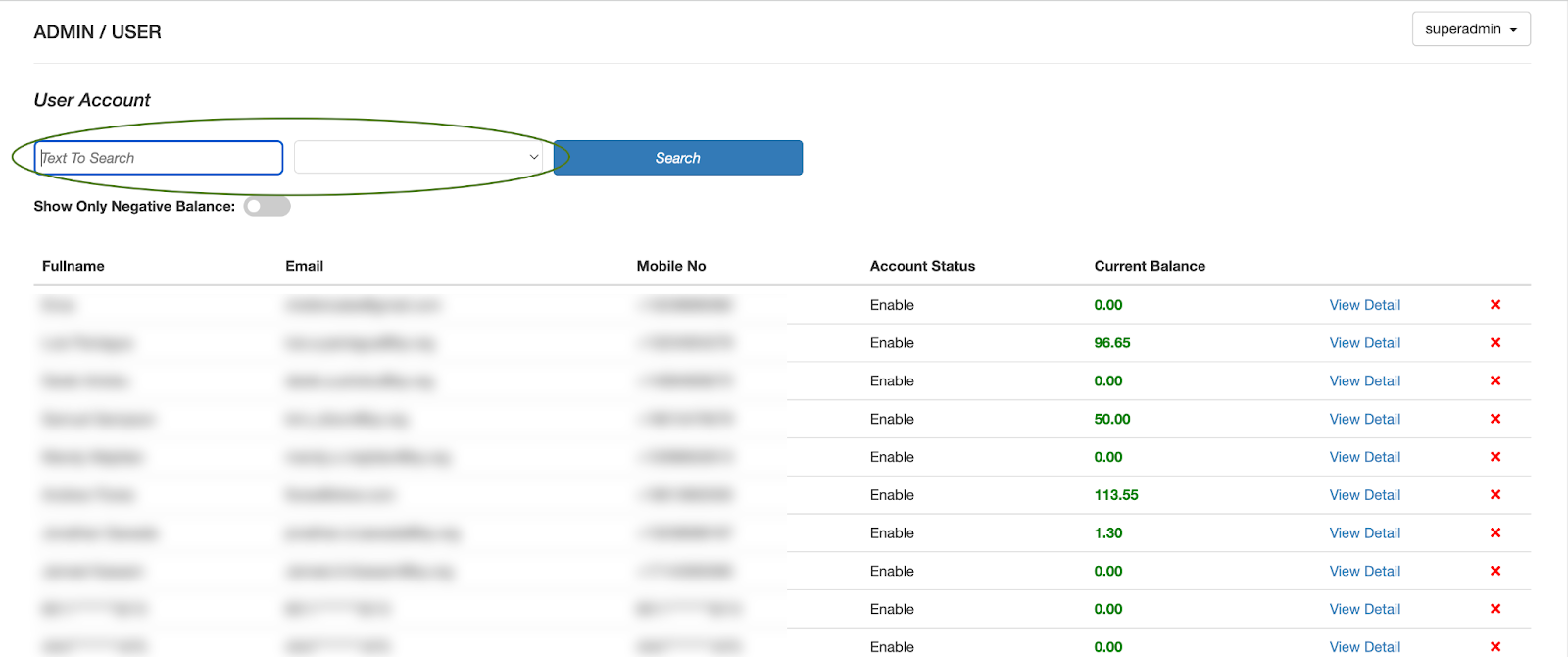Open the search field type dropdown

pos(418,157)
